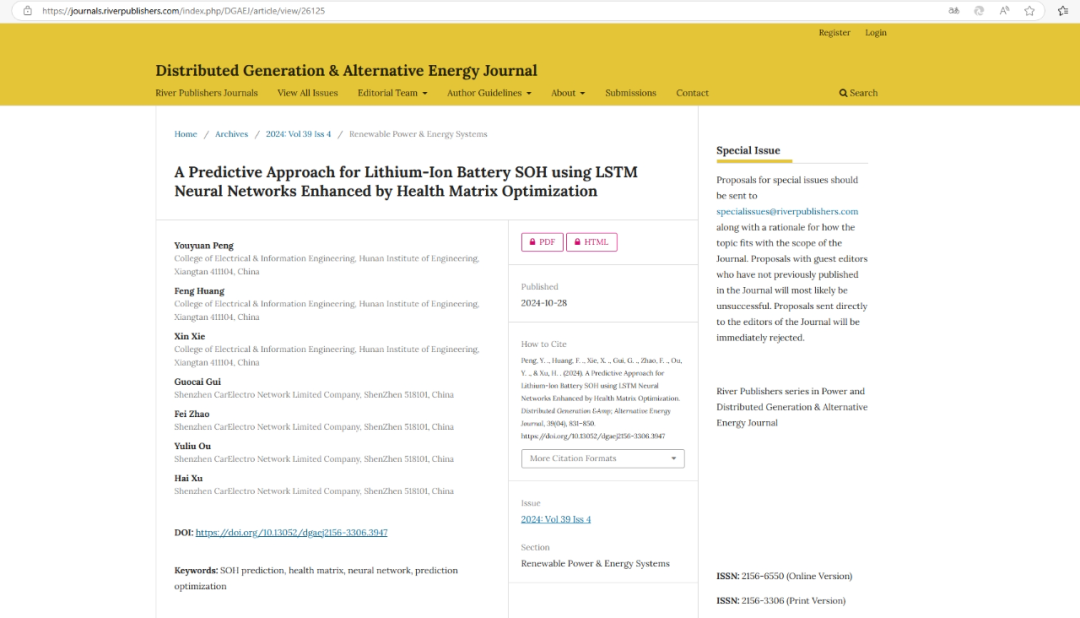
Task: Click author name Hai Xu
Action: [x=188, y=478]
